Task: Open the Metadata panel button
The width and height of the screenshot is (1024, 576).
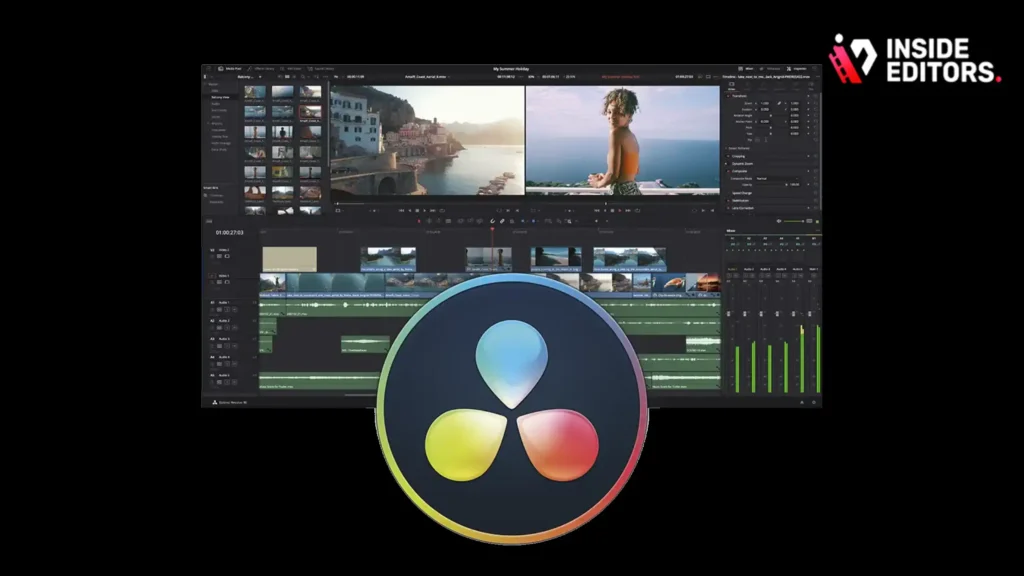Action: pos(770,69)
